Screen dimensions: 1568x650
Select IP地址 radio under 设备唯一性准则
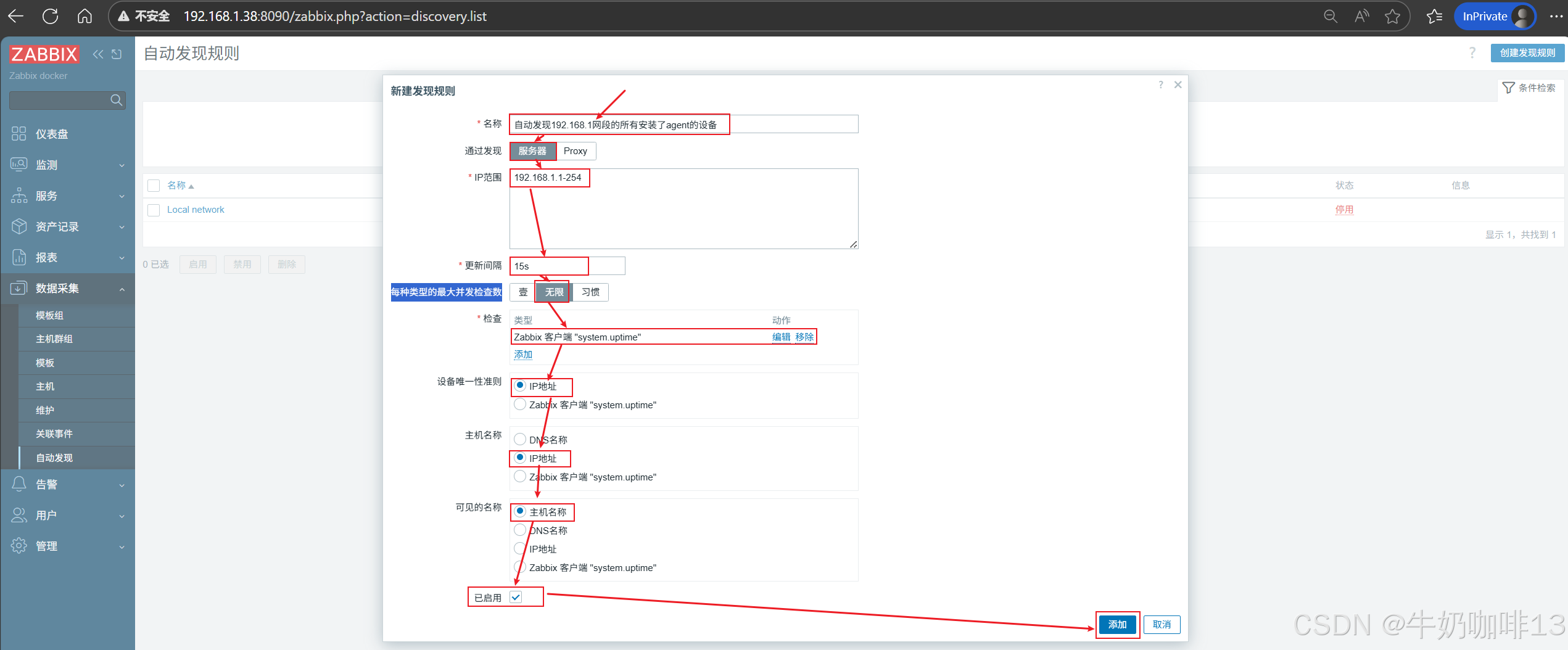point(521,385)
